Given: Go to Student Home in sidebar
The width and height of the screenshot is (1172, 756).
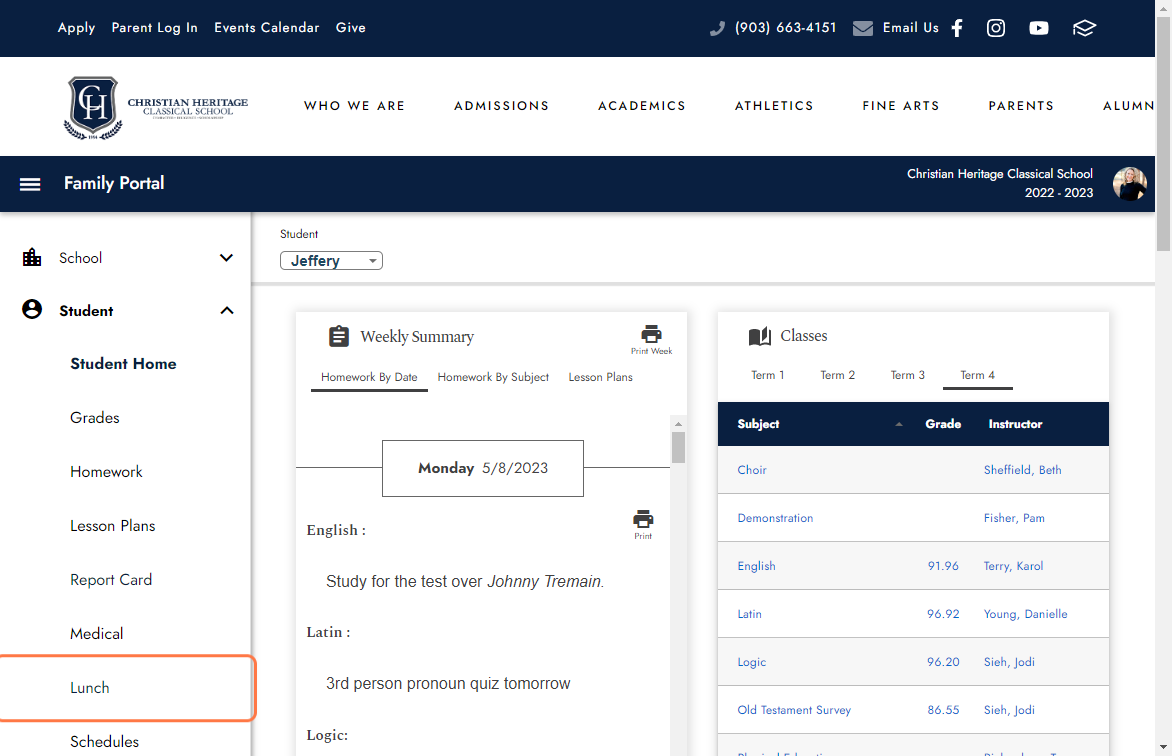Looking at the screenshot, I should click(x=123, y=364).
